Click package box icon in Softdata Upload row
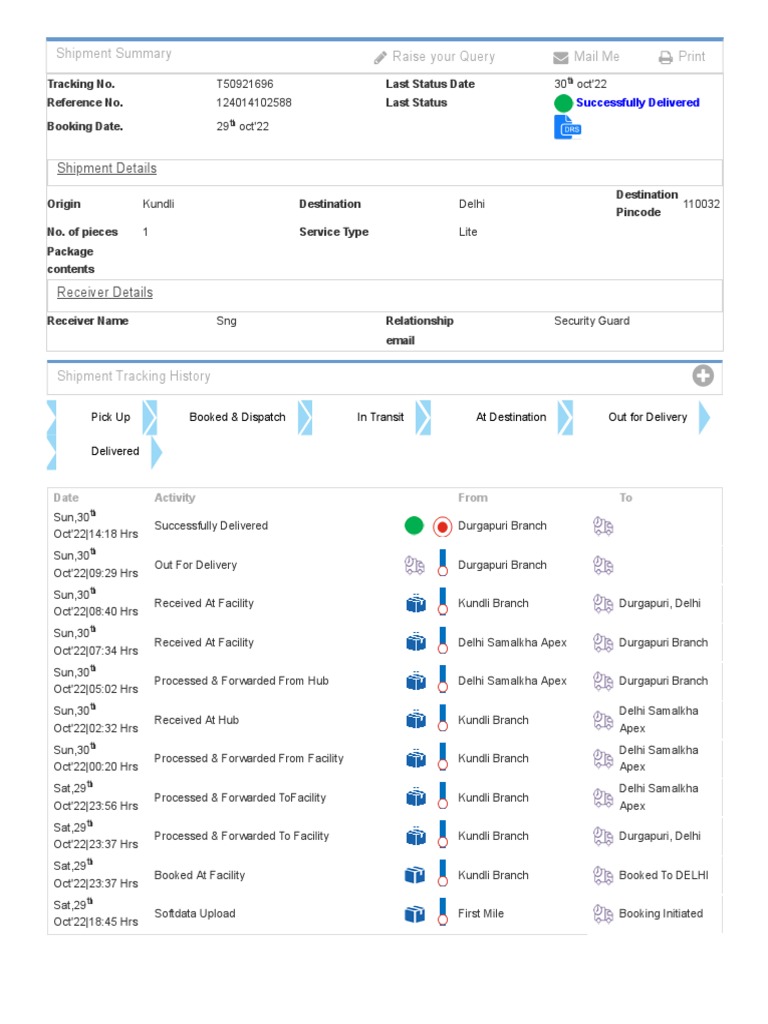The height and width of the screenshot is (1024, 768). coord(415,914)
